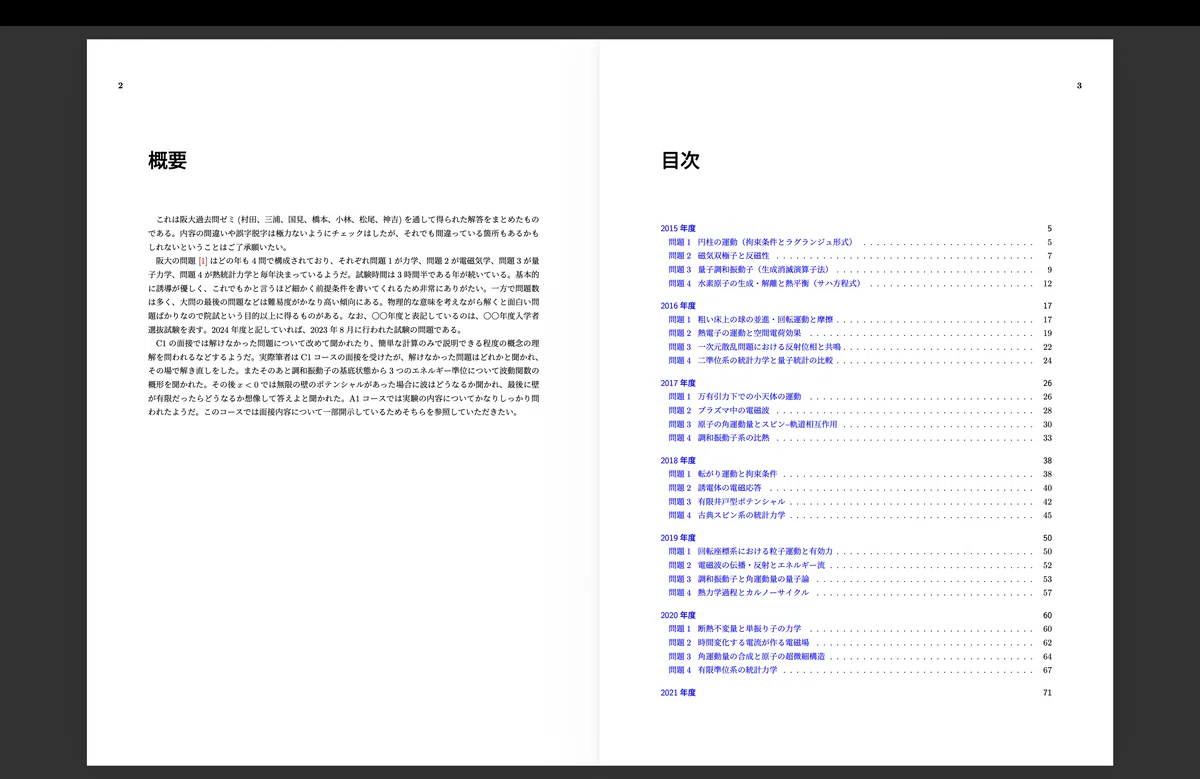Open the 2016年度 contents link

[677, 305]
